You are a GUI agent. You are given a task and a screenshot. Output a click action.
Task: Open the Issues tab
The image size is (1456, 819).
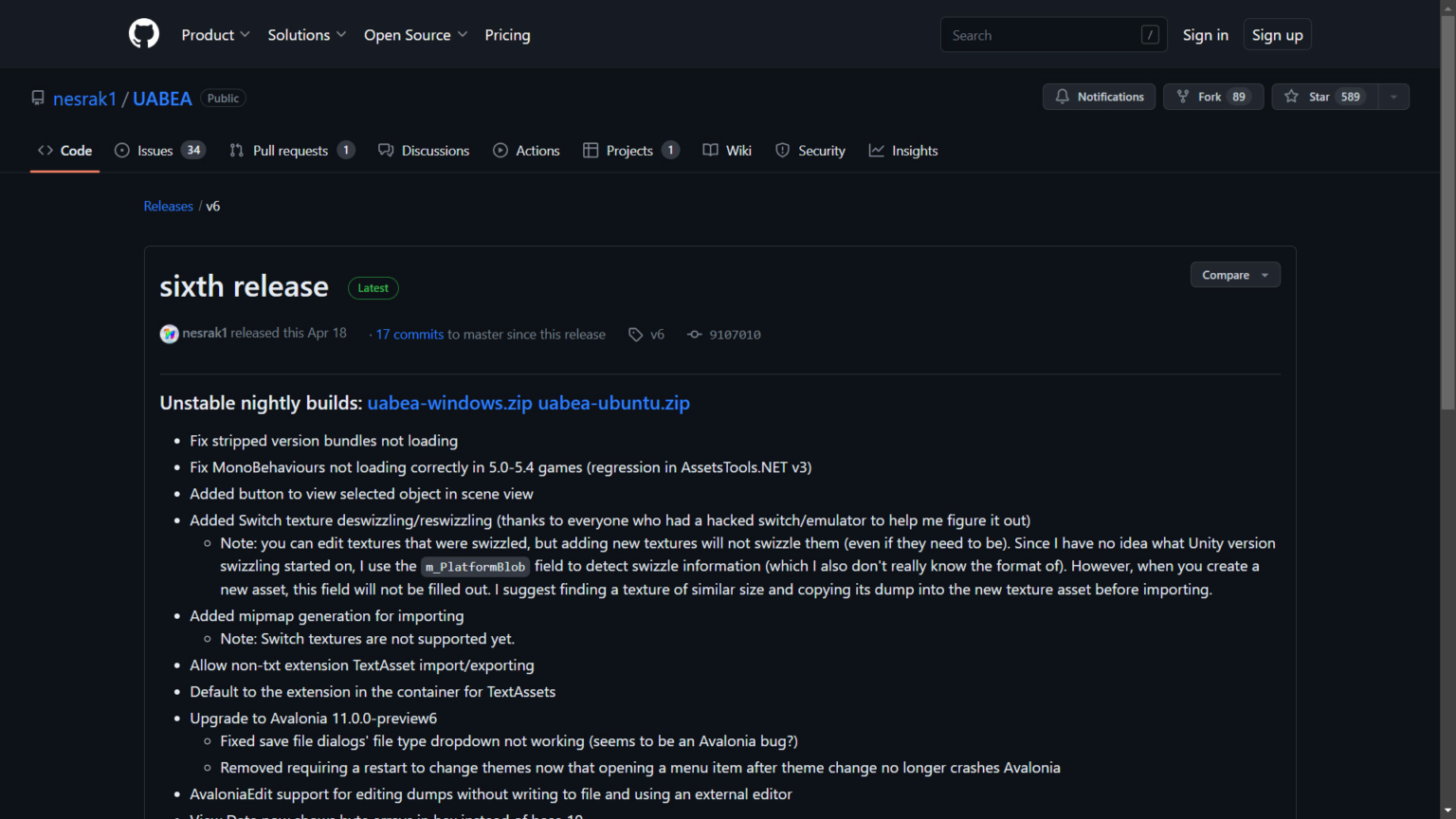point(159,151)
